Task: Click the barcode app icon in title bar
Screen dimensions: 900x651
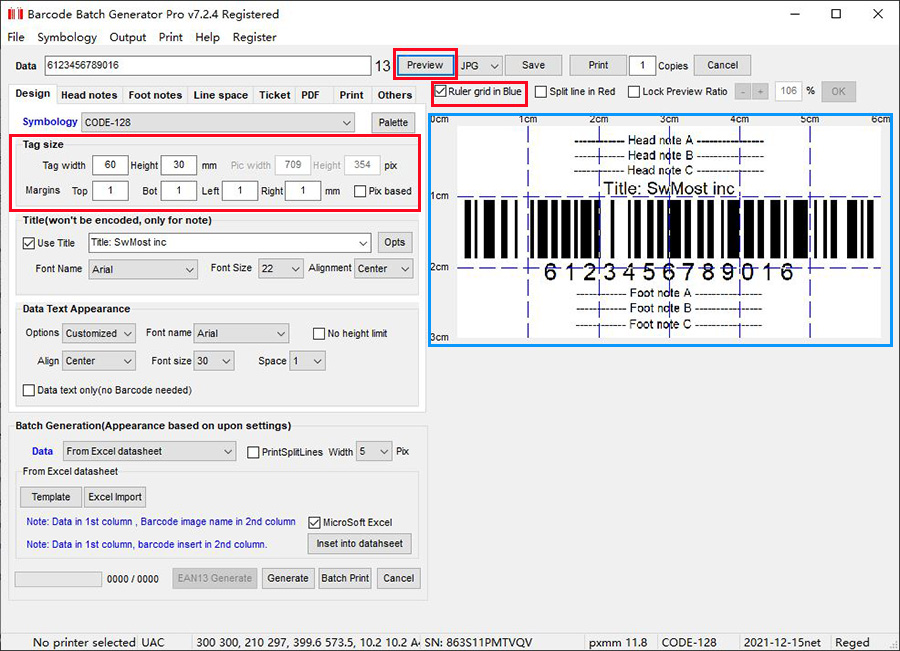Action: [x=15, y=14]
